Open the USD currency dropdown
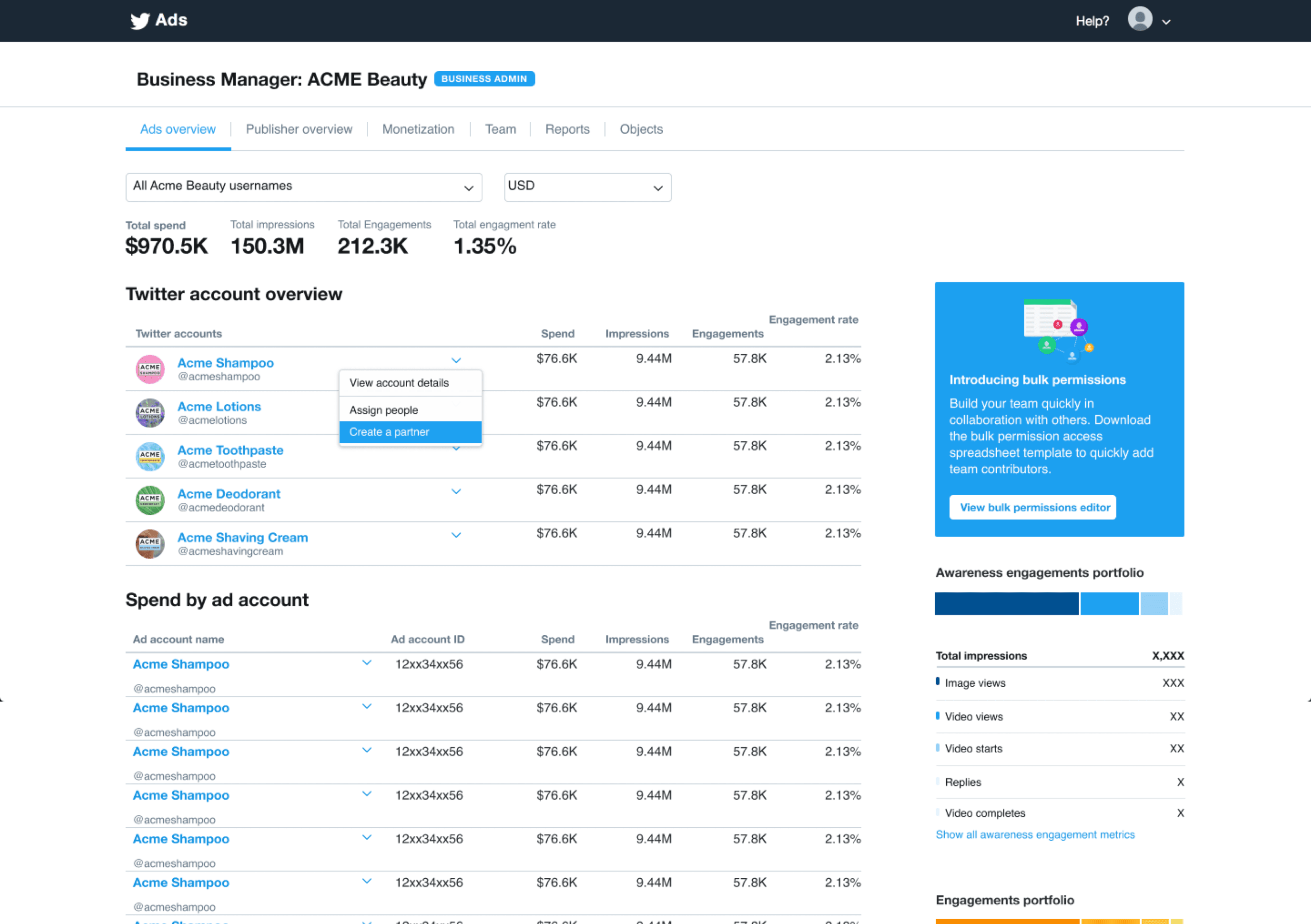 [x=587, y=187]
